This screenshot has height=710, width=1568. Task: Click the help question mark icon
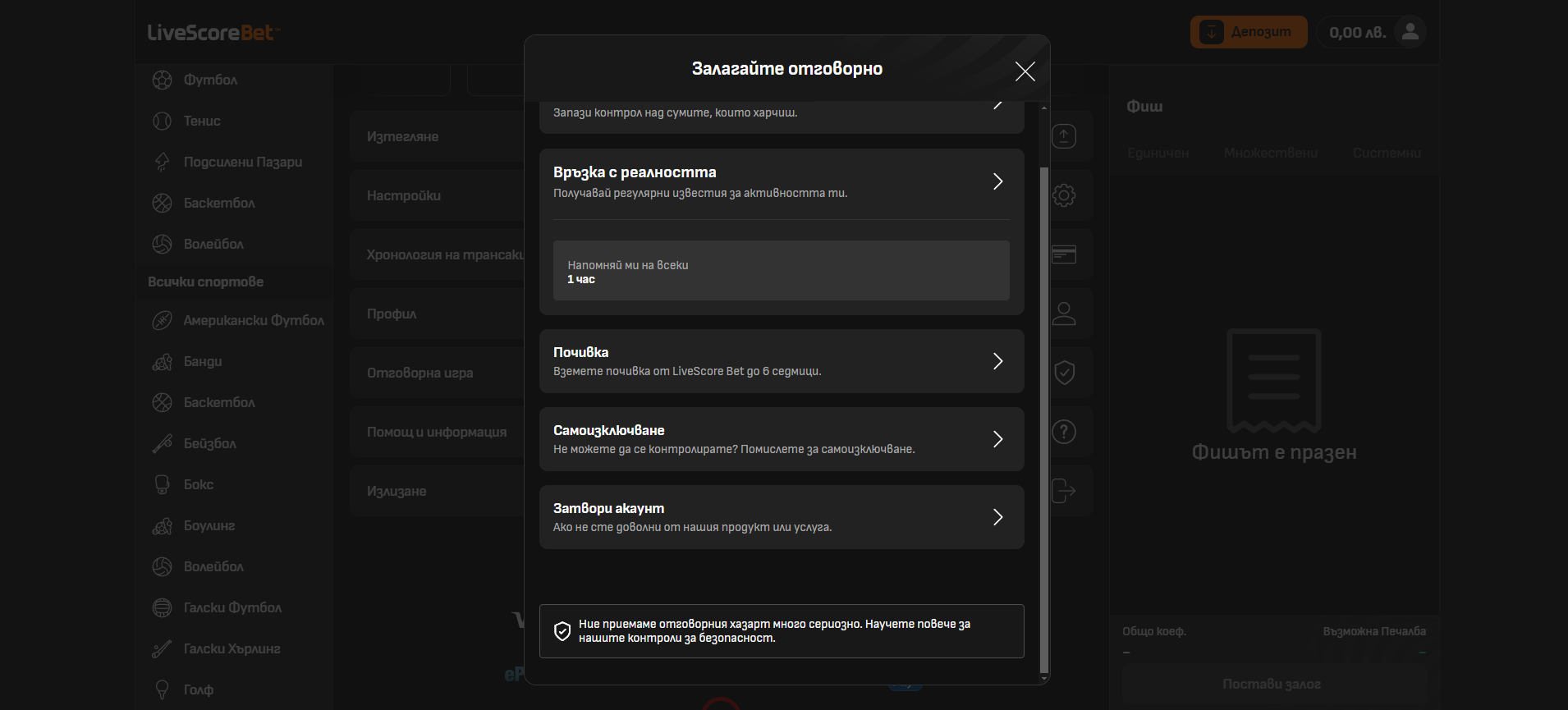point(1064,432)
